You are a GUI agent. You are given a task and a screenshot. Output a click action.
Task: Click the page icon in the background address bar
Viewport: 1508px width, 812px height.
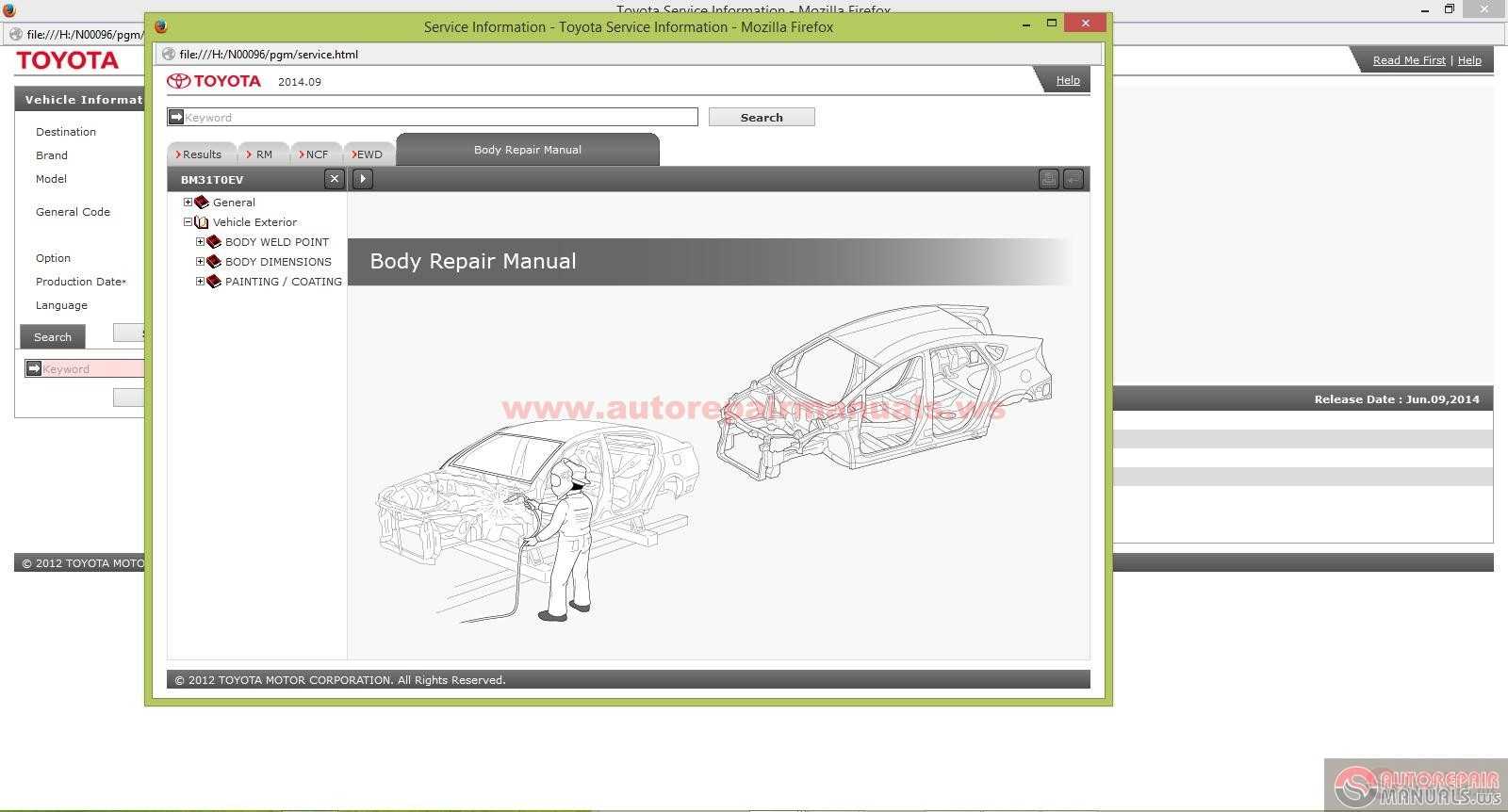point(15,34)
